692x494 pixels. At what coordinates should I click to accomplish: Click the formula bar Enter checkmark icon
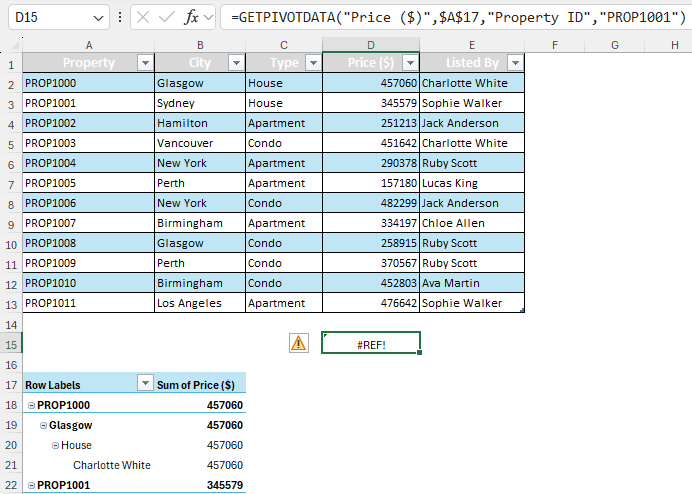(x=166, y=17)
